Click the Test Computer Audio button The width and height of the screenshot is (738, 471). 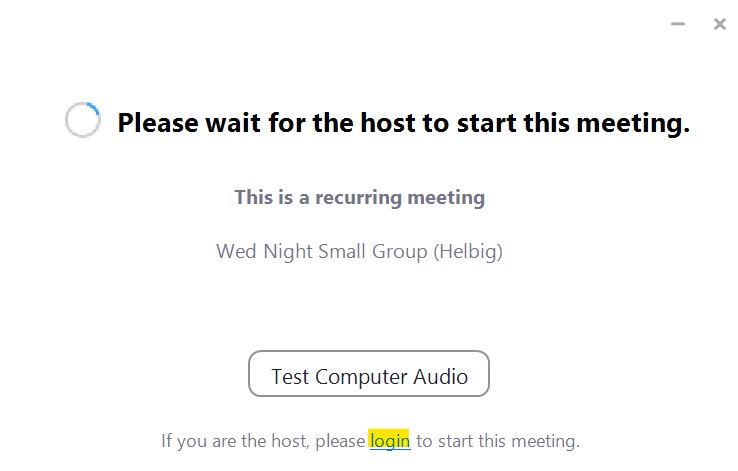click(369, 374)
